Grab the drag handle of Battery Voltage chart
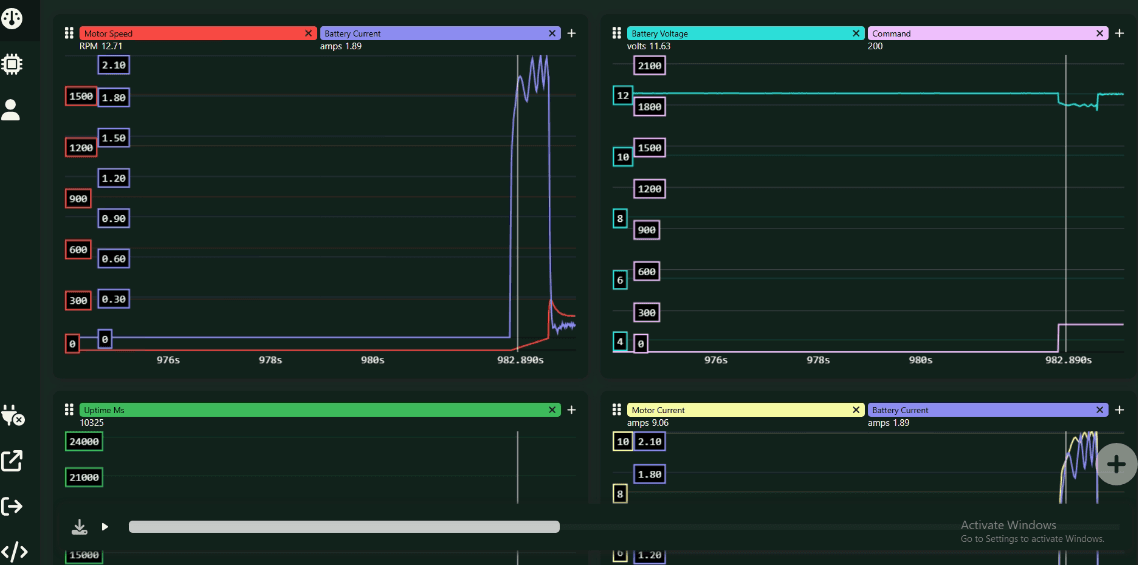The height and width of the screenshot is (565, 1138). [x=617, y=33]
